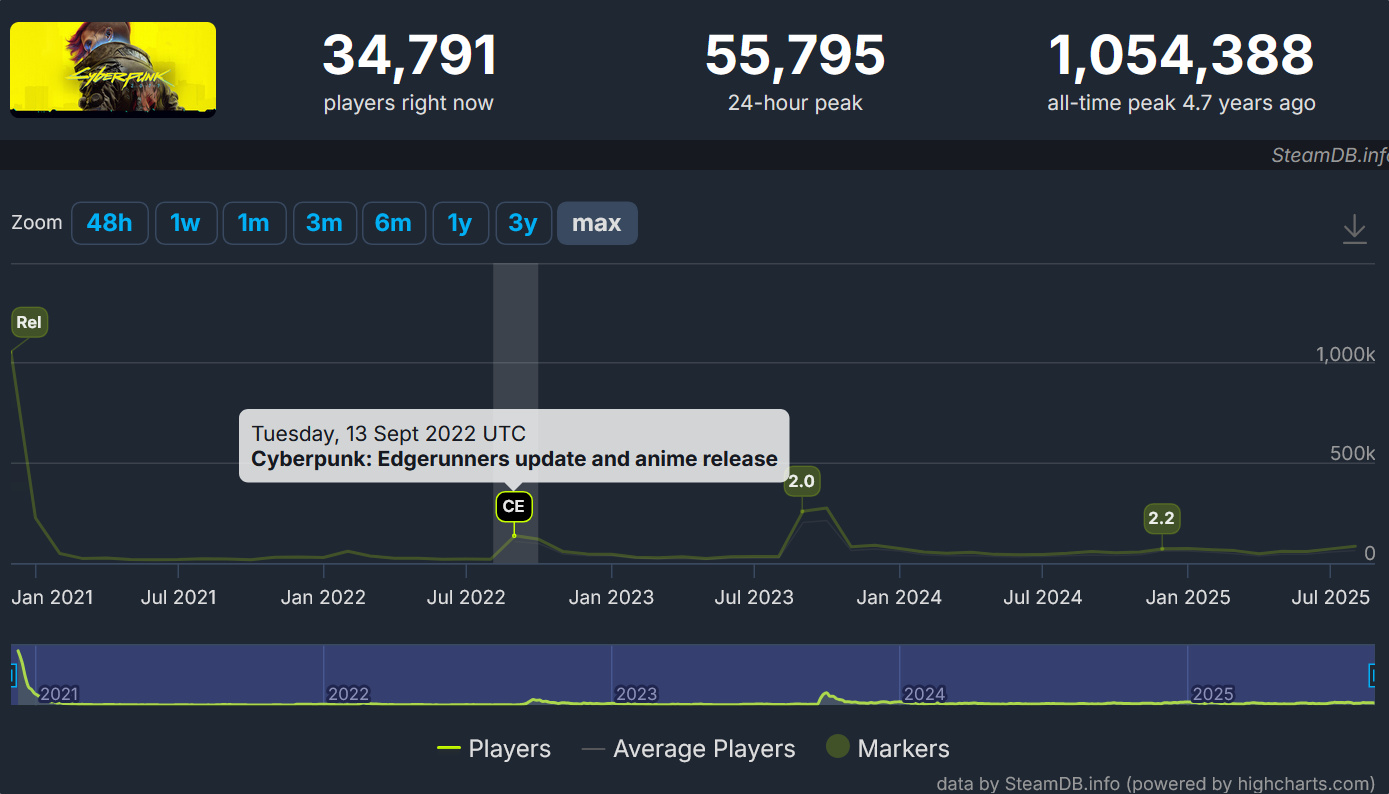The image size is (1389, 794).
Task: Click the Zoom label text
Action: pyautogui.click(x=37, y=222)
